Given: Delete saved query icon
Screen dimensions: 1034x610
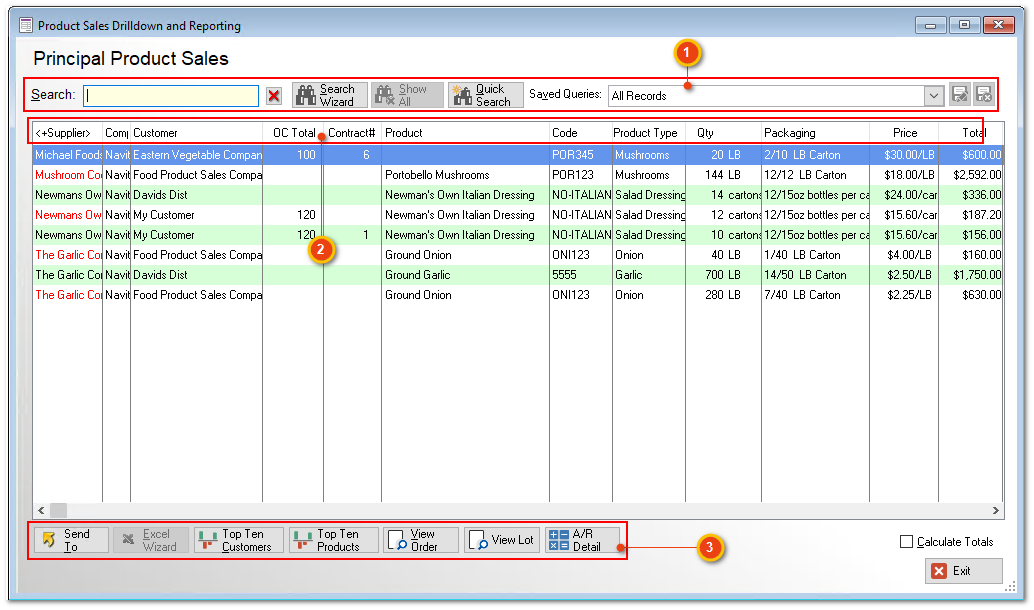Looking at the screenshot, I should pyautogui.click(x=984, y=95).
